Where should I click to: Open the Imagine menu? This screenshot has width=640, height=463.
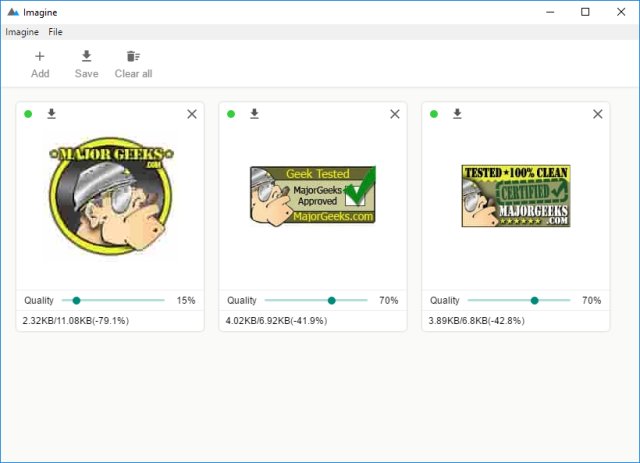pos(22,32)
